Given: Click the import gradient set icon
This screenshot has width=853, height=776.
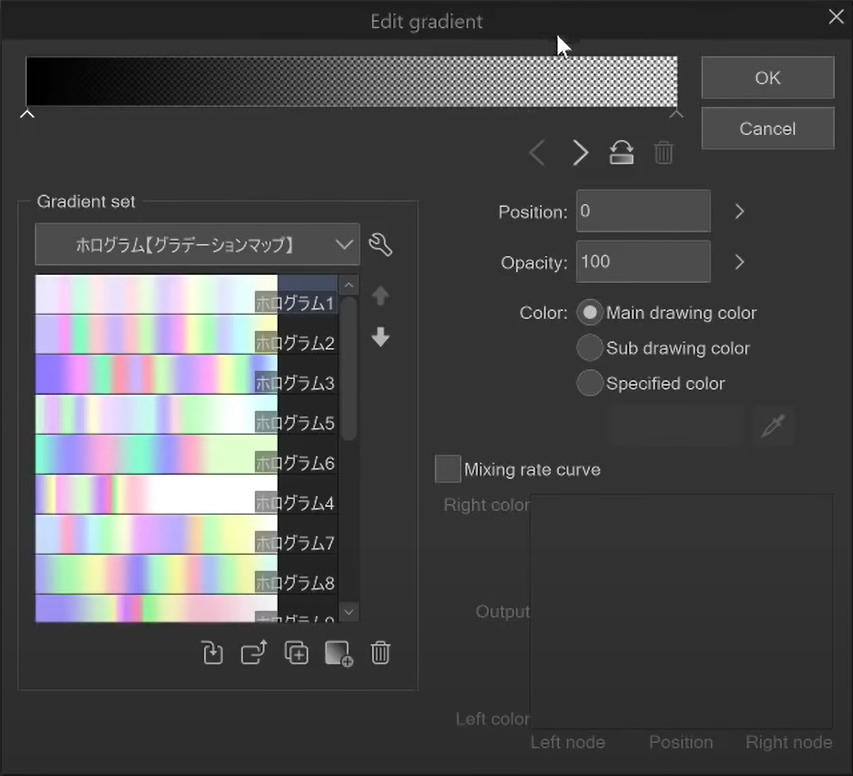Looking at the screenshot, I should pos(212,653).
